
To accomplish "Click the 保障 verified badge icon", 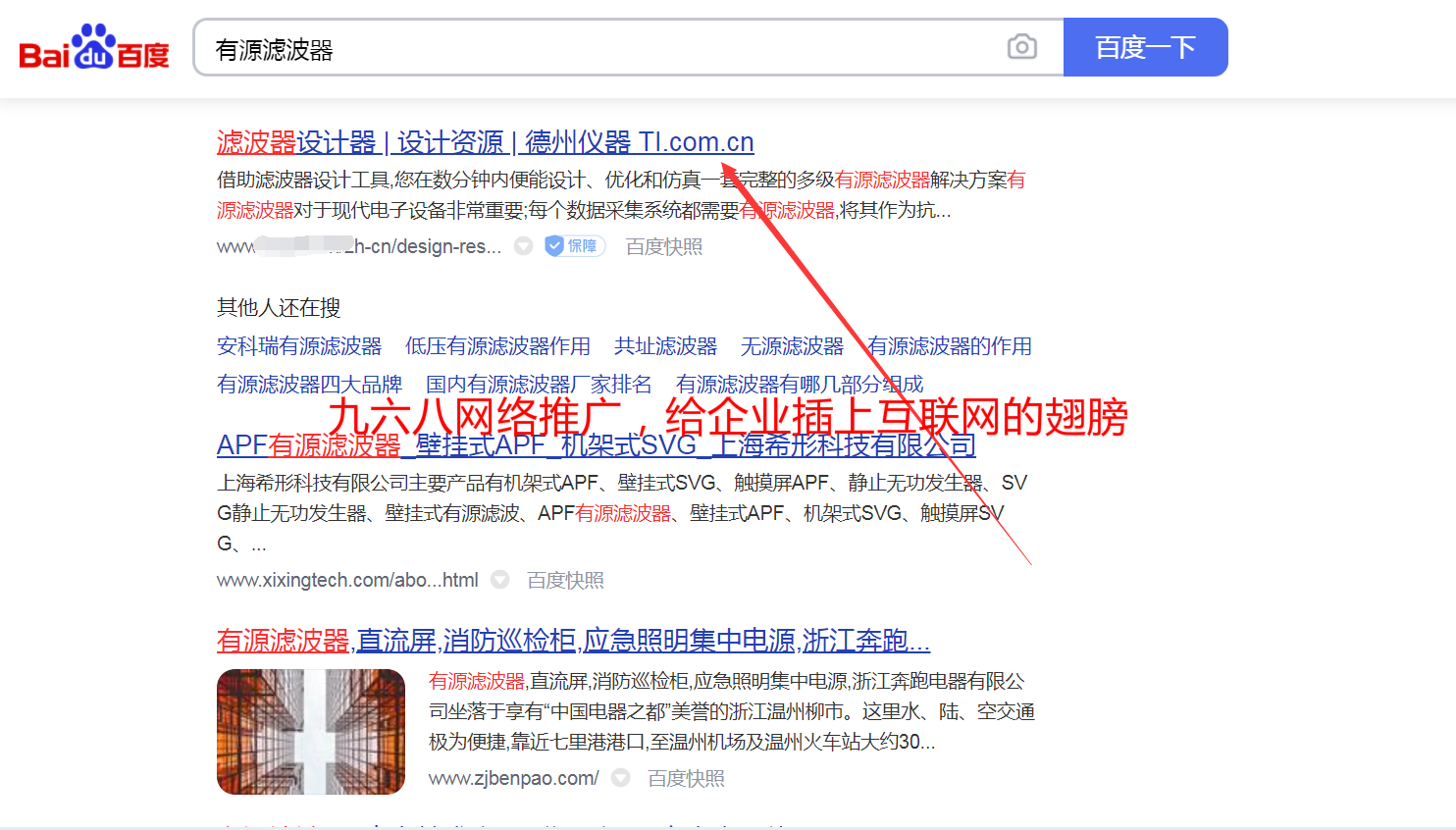I will point(574,246).
